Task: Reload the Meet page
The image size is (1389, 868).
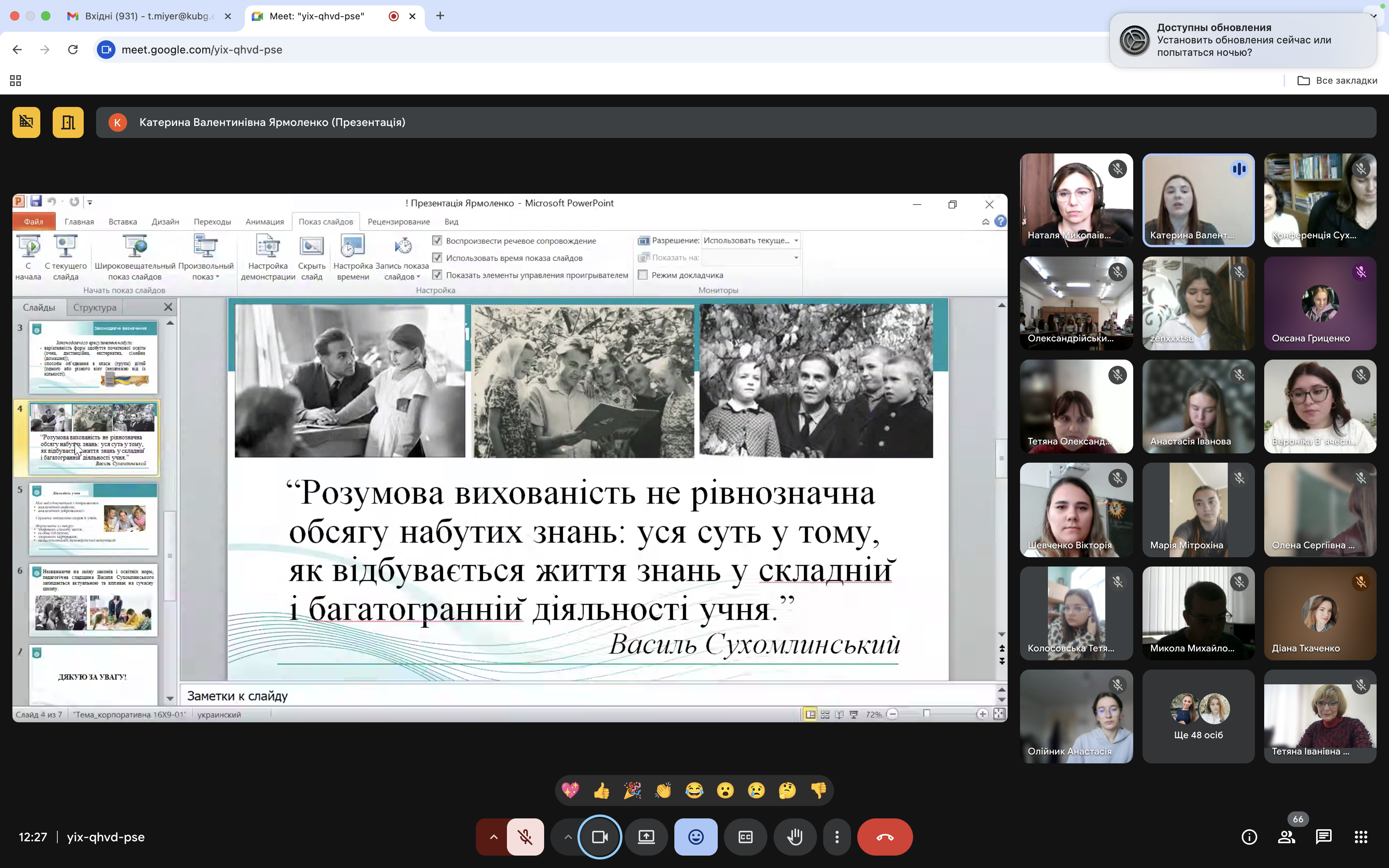Action: pos(73,49)
